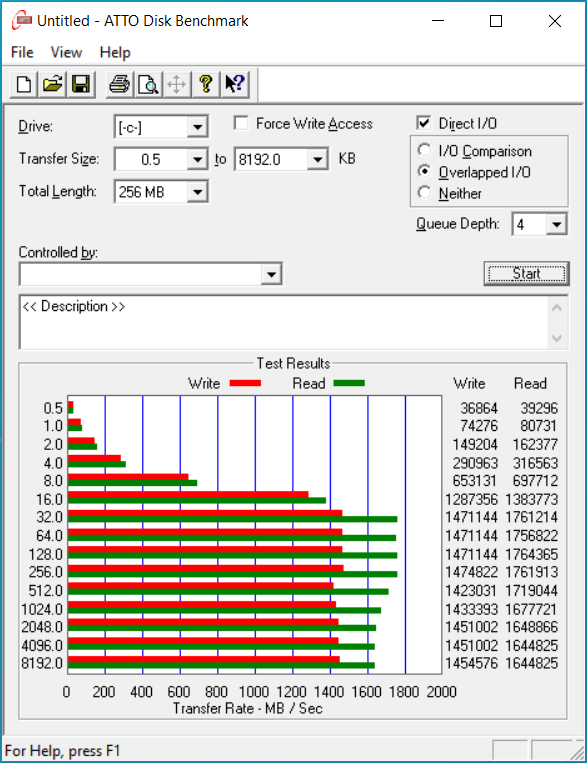
Task: Enable Force Write Access checkbox
Action: (x=241, y=124)
